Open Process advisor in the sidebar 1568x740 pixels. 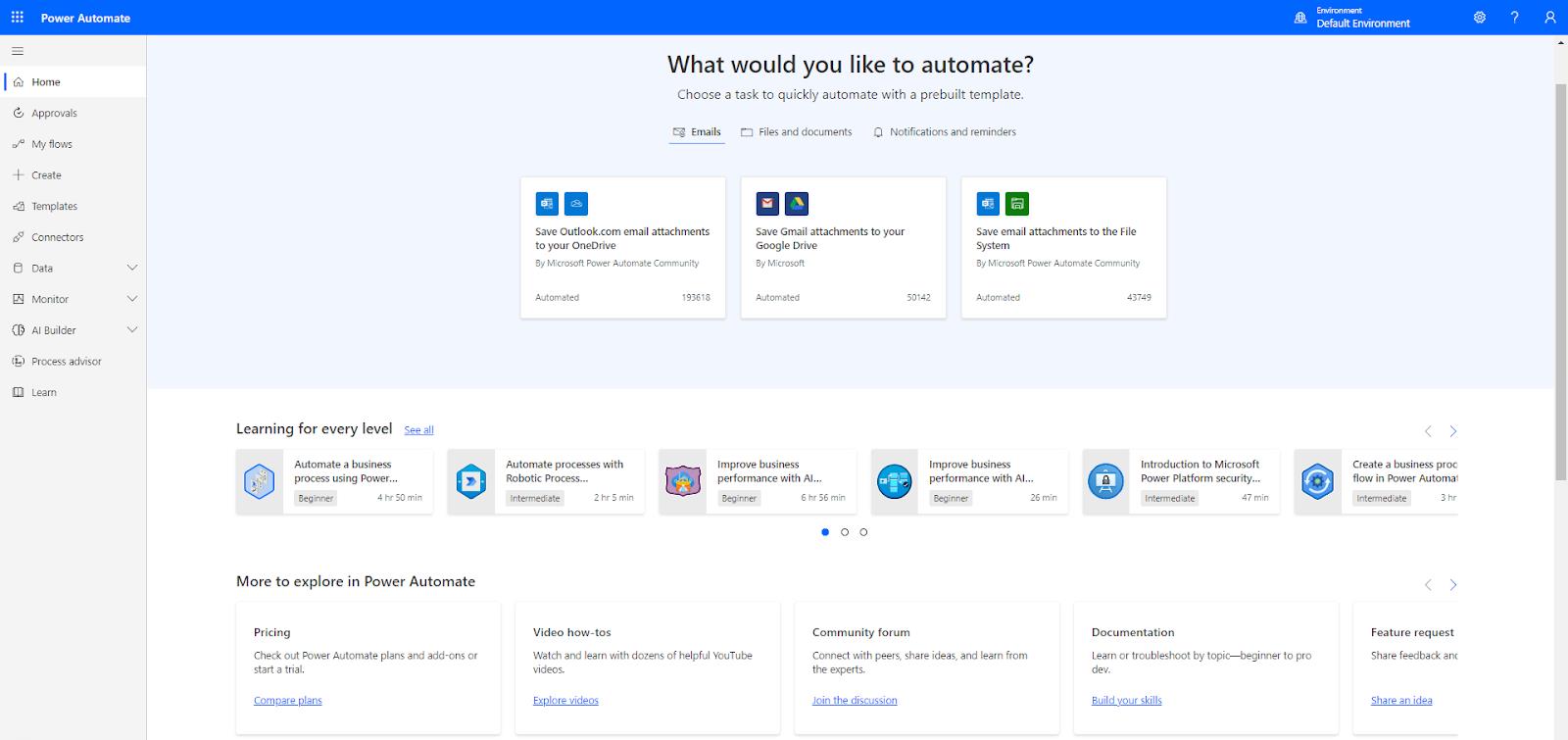pos(73,362)
